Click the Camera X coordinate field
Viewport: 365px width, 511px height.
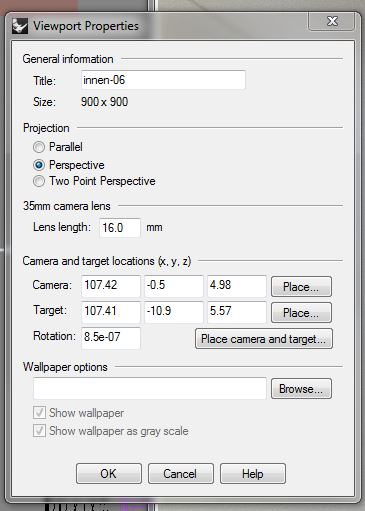tap(111, 286)
